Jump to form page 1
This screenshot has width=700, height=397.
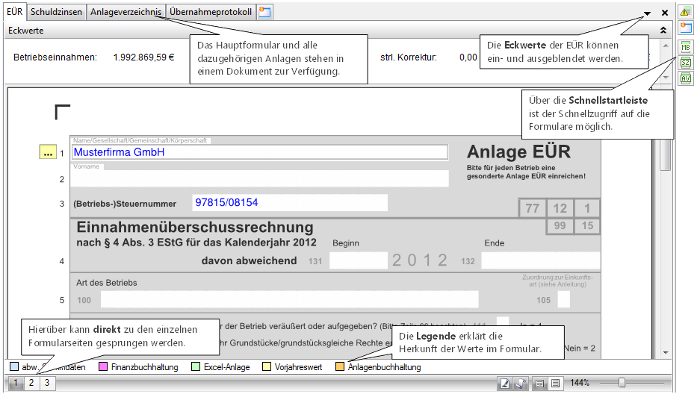tap(16, 383)
